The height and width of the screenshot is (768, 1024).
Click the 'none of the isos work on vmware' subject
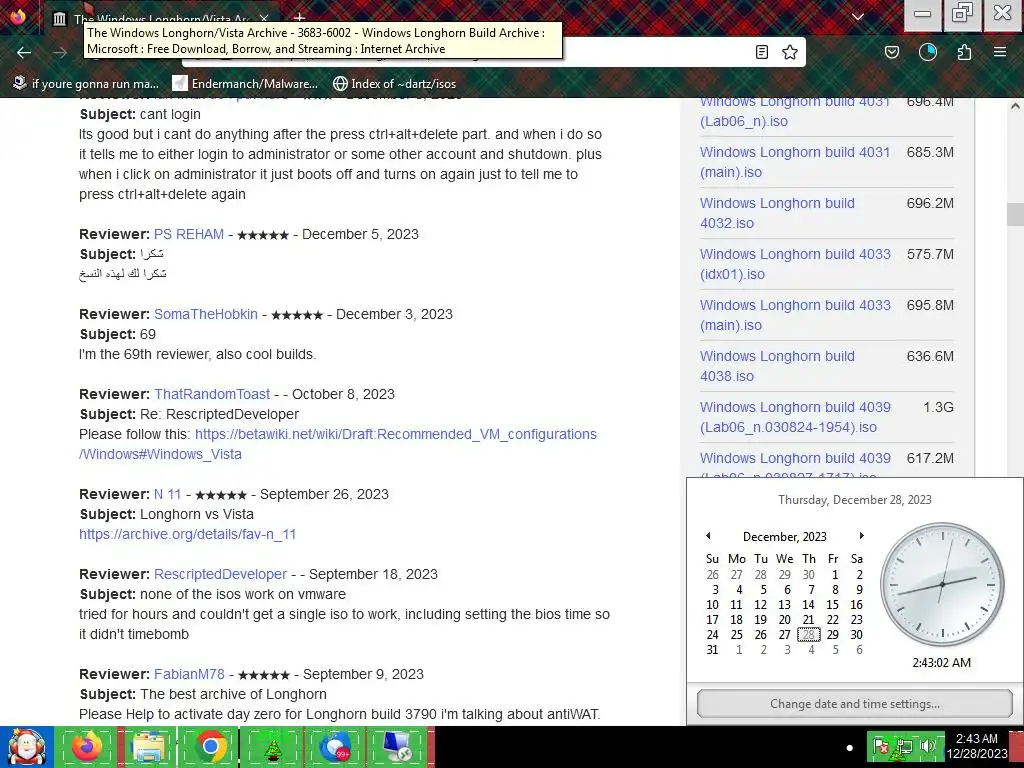(x=243, y=594)
